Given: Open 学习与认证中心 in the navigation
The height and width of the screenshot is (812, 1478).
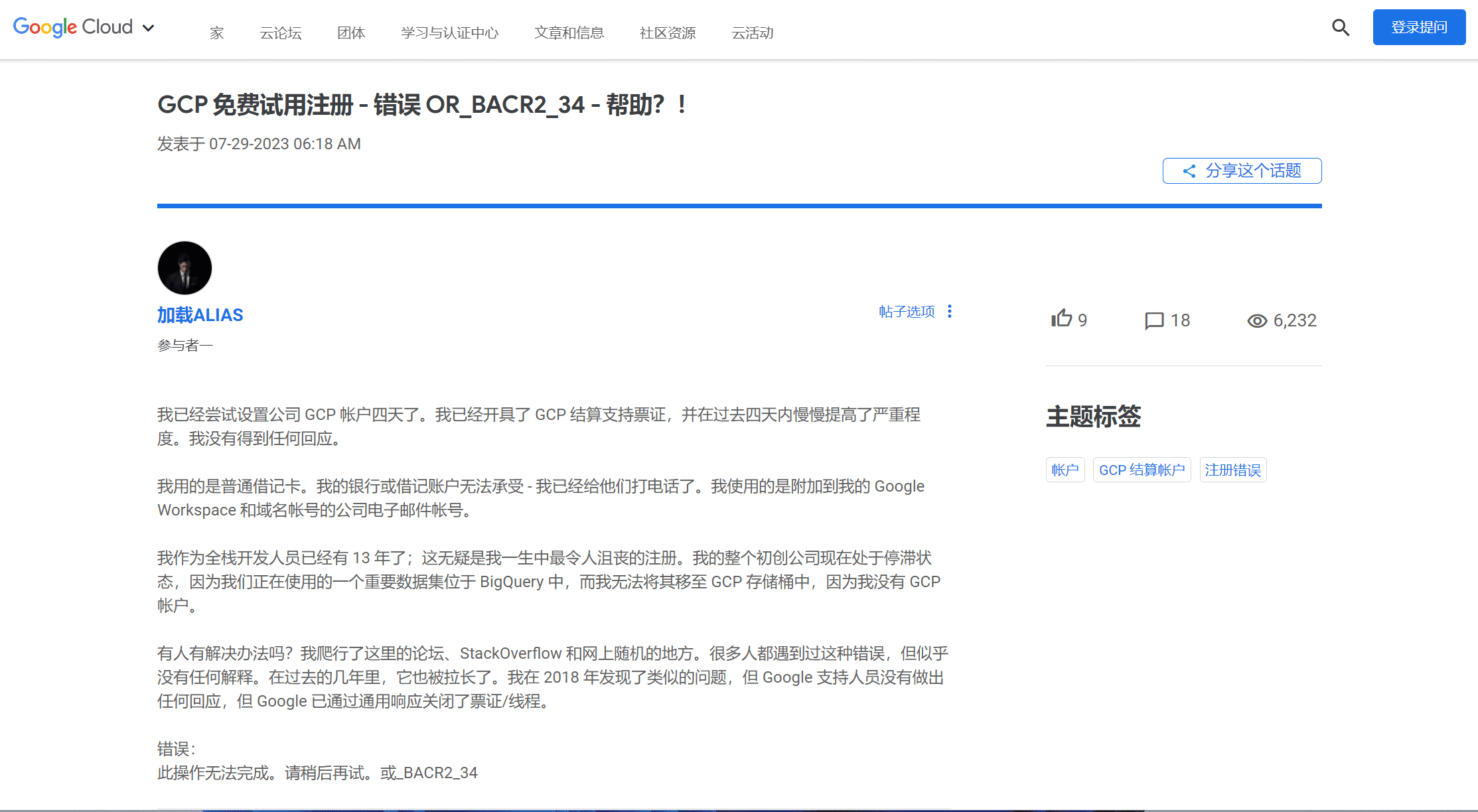Looking at the screenshot, I should tap(450, 33).
